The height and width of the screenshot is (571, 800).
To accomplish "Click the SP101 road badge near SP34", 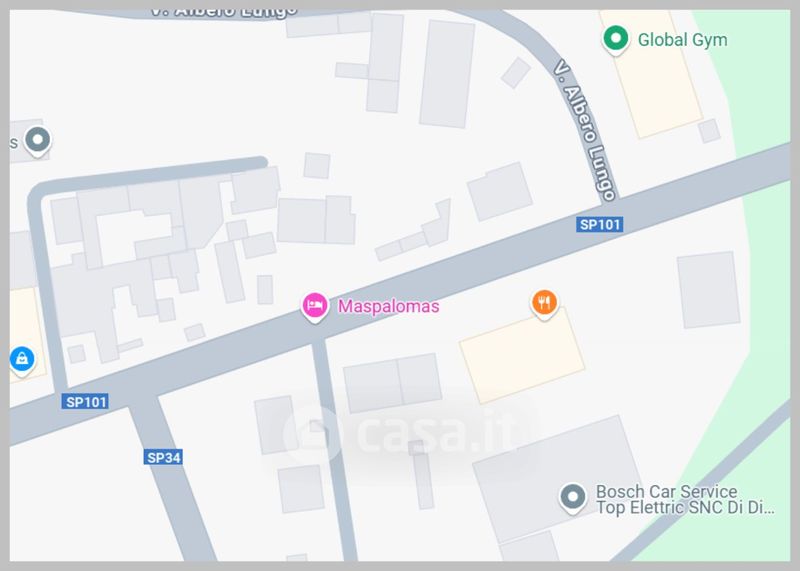I will click(85, 402).
